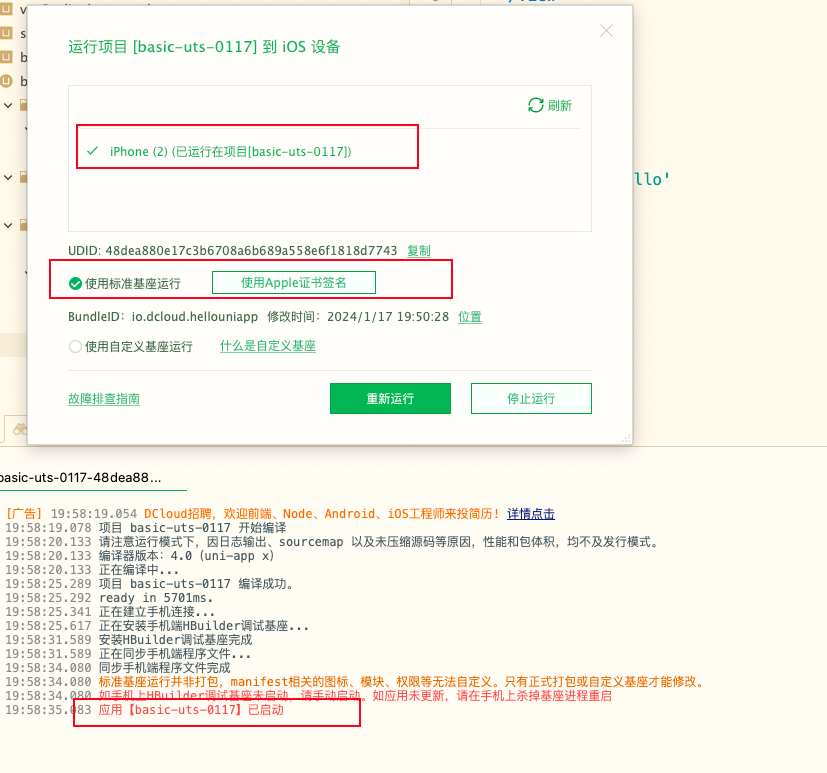Open 详情点击 link in console ad
This screenshot has height=773, width=827.
(531, 514)
